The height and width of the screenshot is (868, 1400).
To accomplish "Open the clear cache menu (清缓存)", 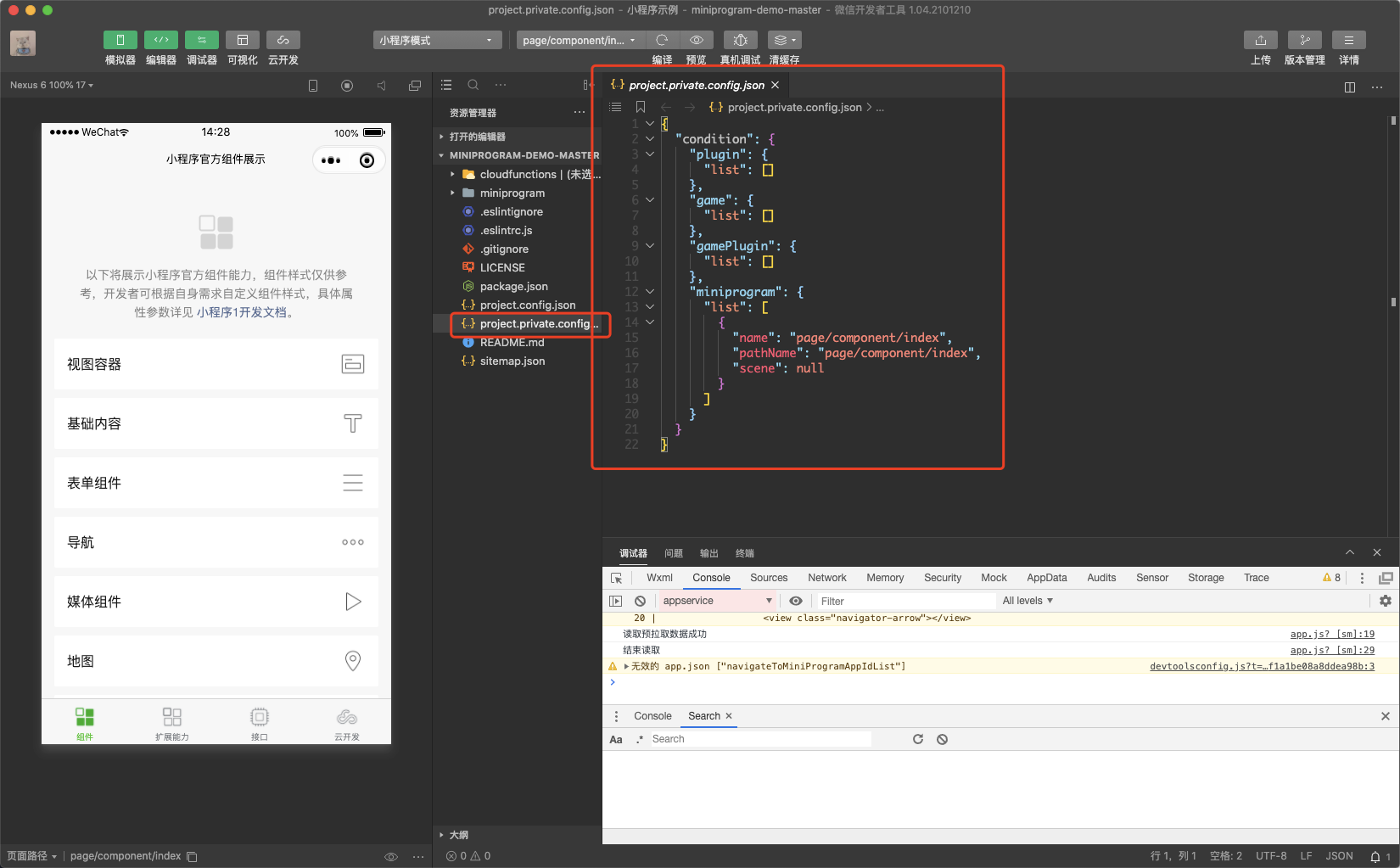I will tap(784, 40).
